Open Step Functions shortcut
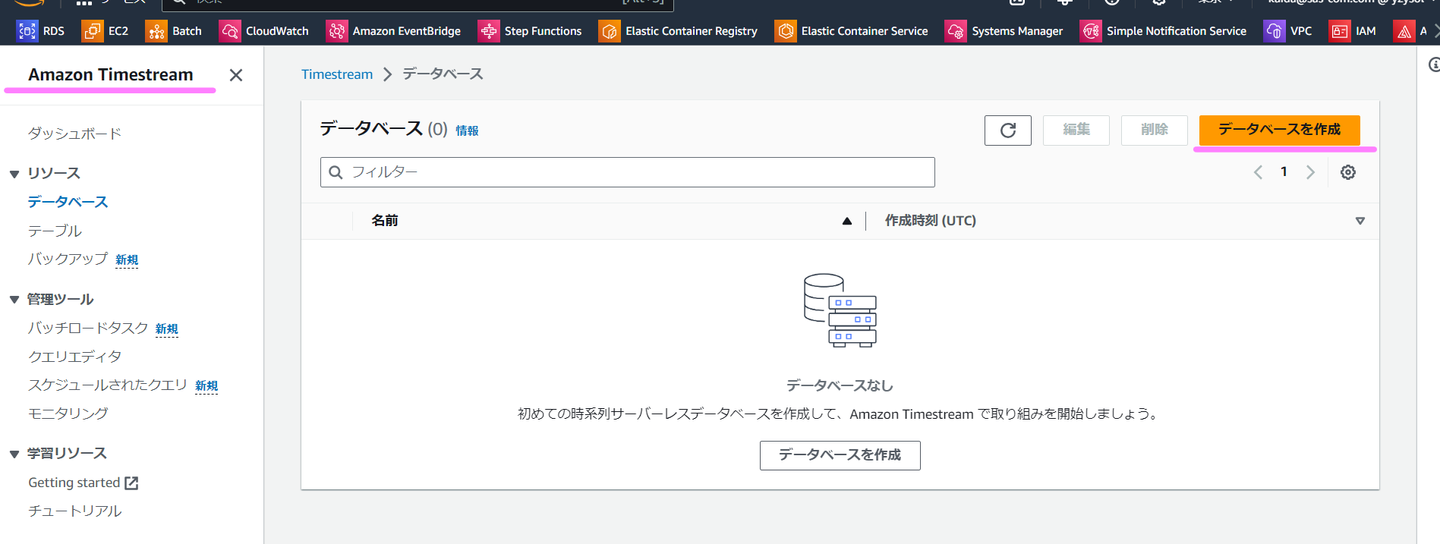 pyautogui.click(x=530, y=31)
